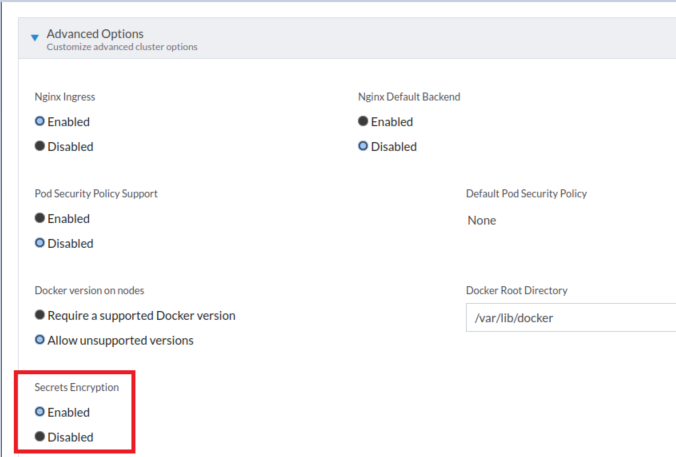The image size is (676, 457).
Task: Click the Nginx Ingress section label
Action: click(x=65, y=97)
